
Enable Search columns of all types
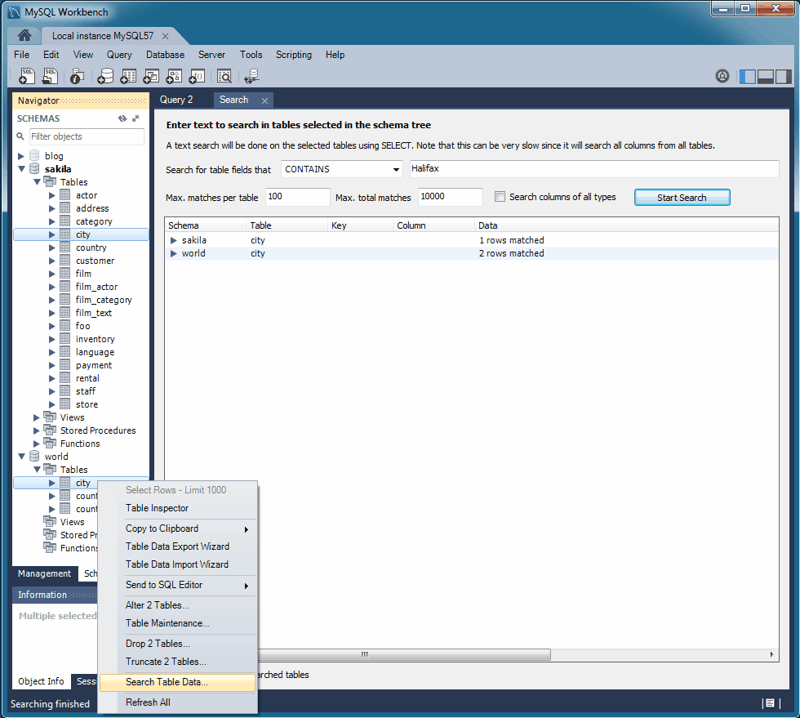501,197
